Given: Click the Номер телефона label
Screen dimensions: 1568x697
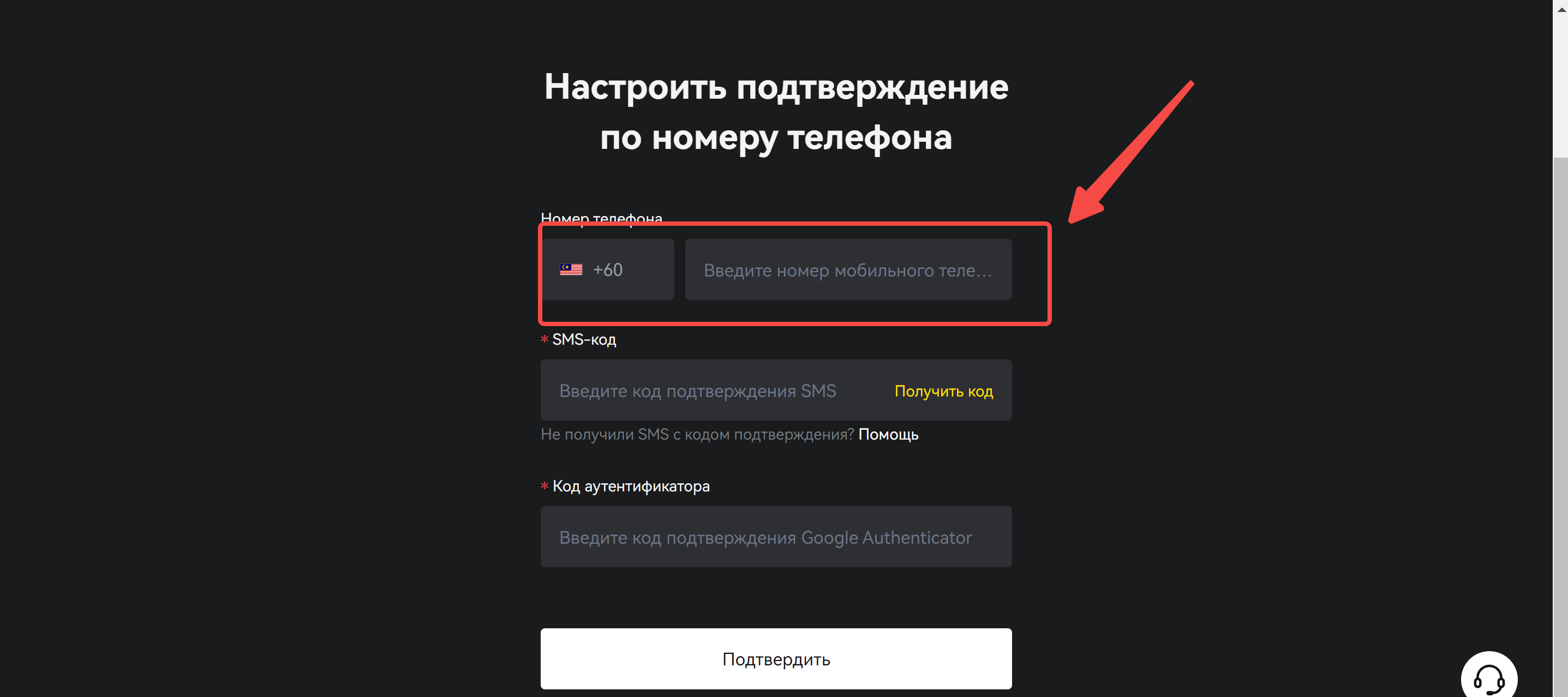Looking at the screenshot, I should [601, 218].
